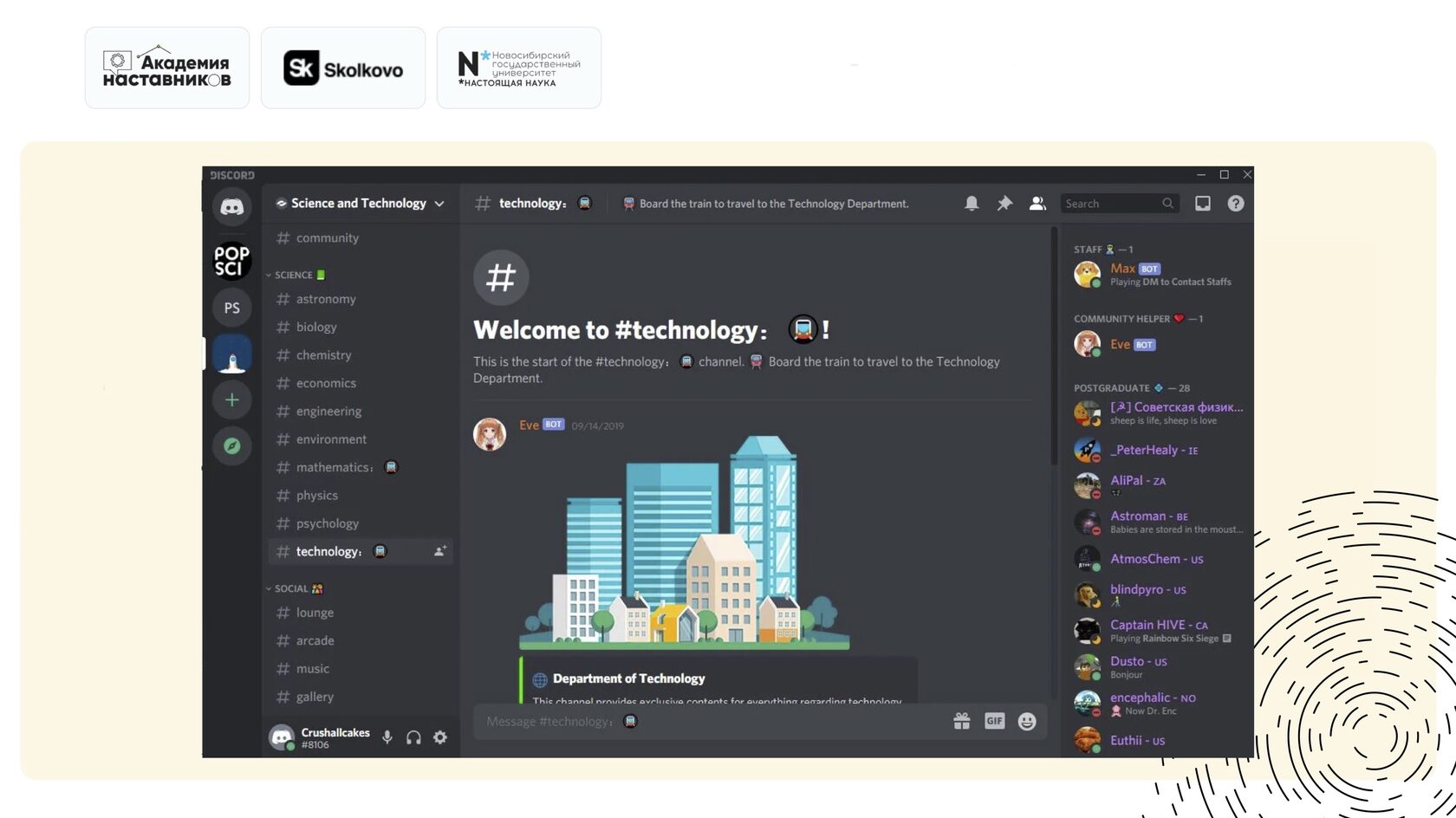The height and width of the screenshot is (818, 1456).
Task: Open the gallery channel
Action: click(359, 697)
